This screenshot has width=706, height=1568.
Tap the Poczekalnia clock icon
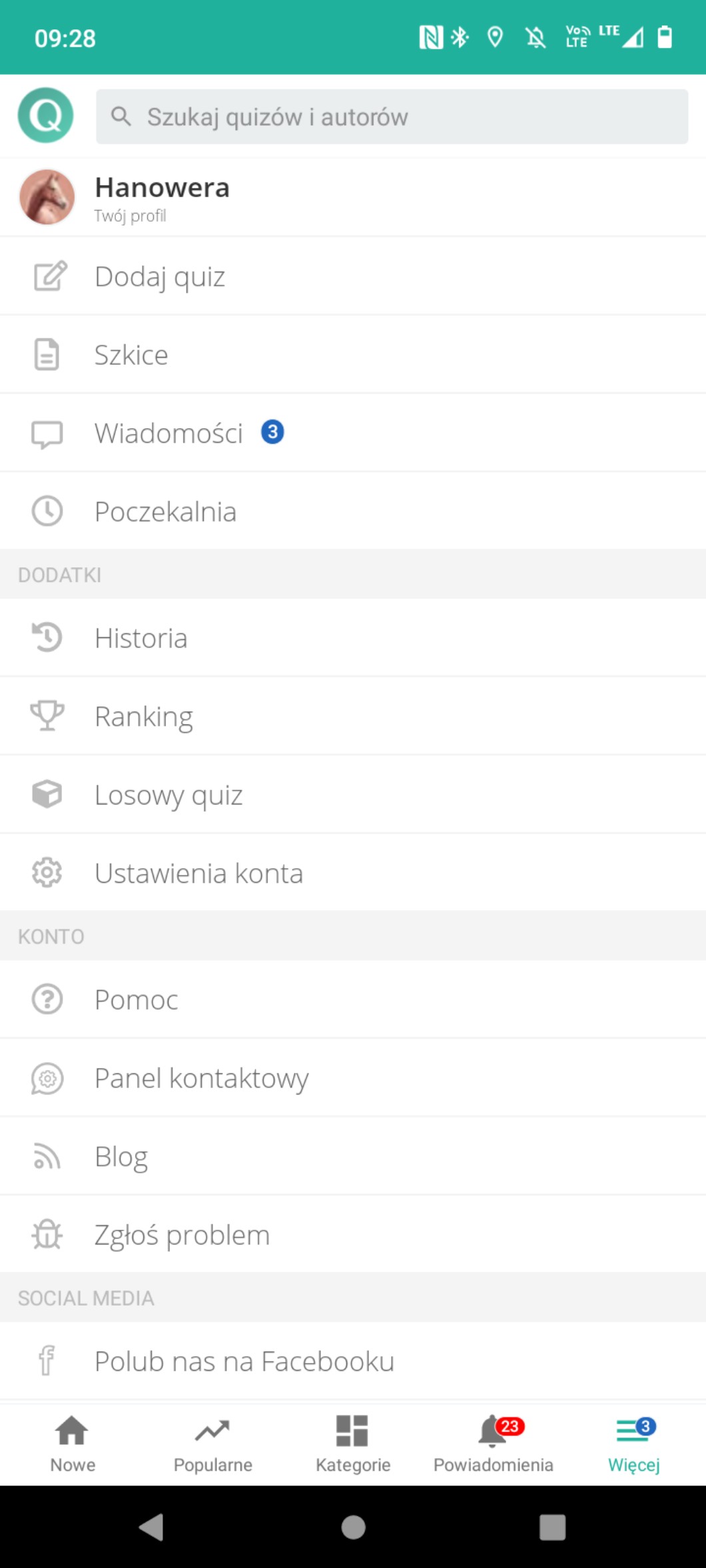pyautogui.click(x=47, y=511)
